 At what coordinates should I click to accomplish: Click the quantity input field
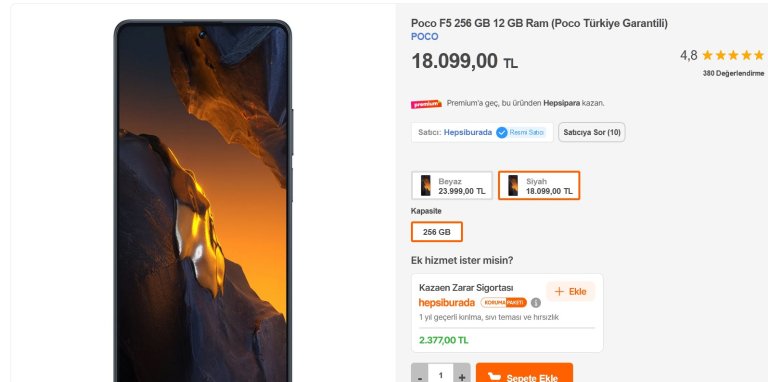(x=441, y=376)
